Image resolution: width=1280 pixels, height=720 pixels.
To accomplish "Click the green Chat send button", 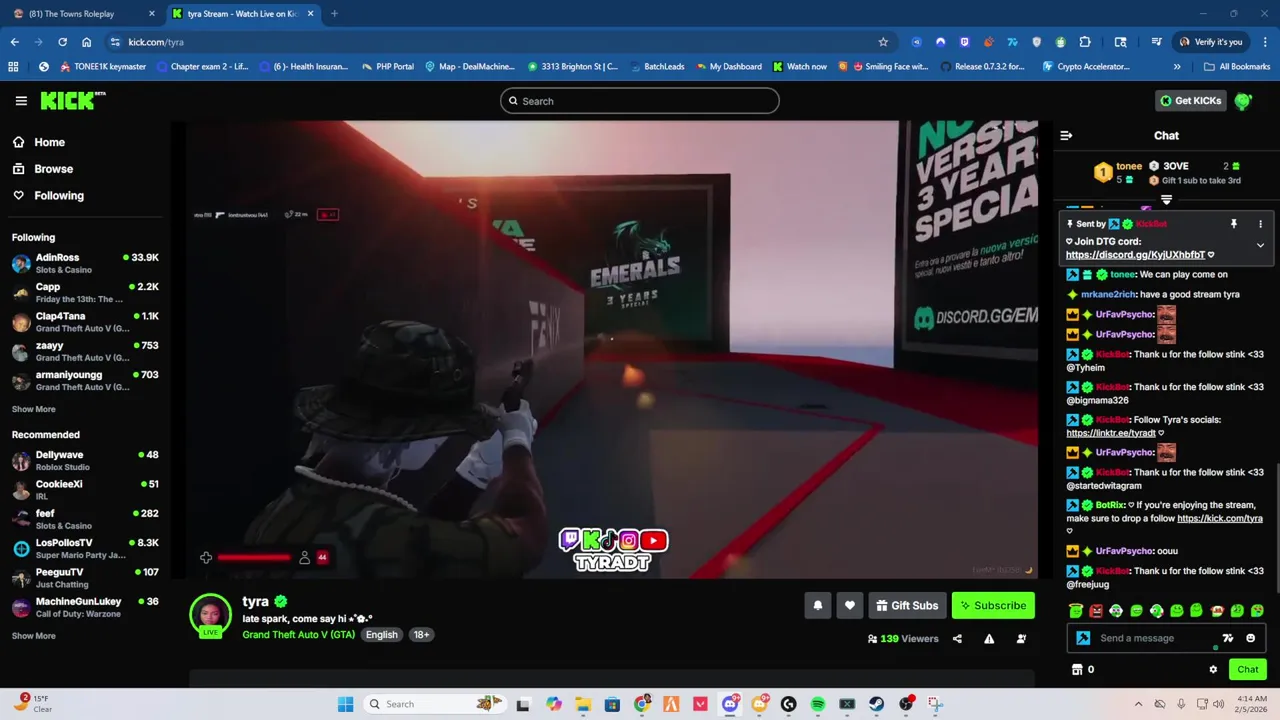I will (1248, 670).
